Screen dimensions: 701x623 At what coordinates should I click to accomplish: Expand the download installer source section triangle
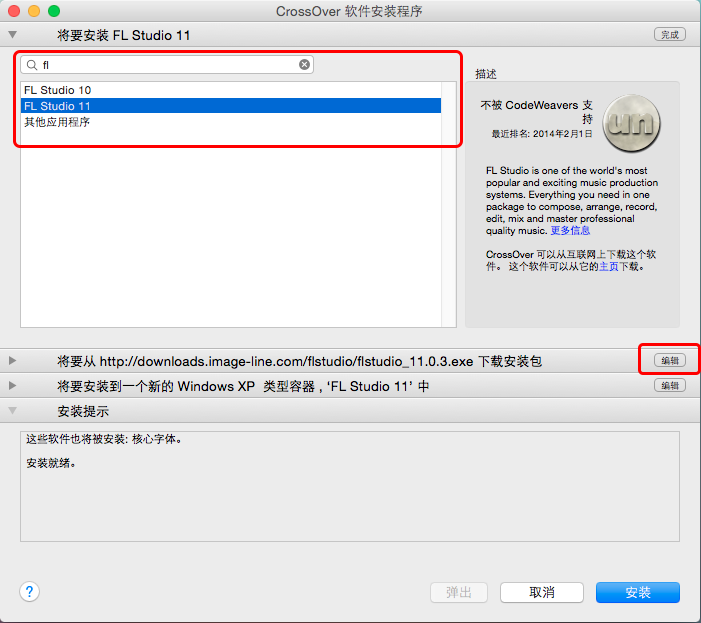coord(13,361)
